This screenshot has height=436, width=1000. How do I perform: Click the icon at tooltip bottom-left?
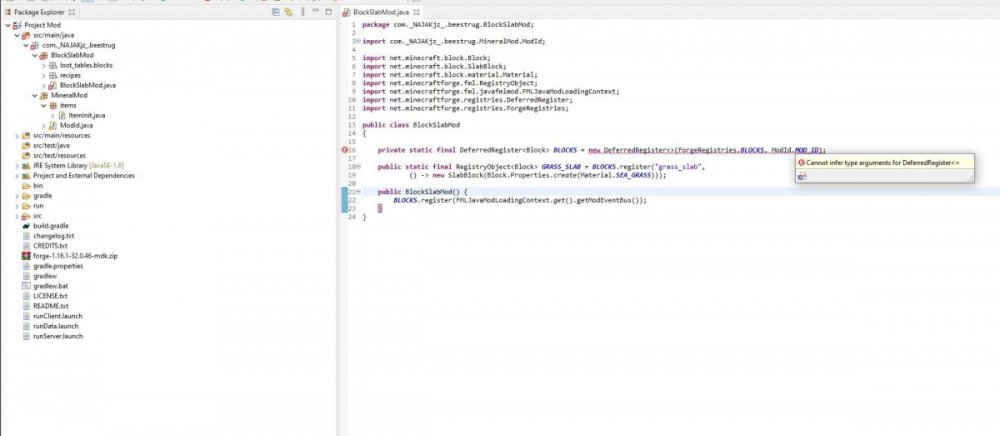(802, 177)
